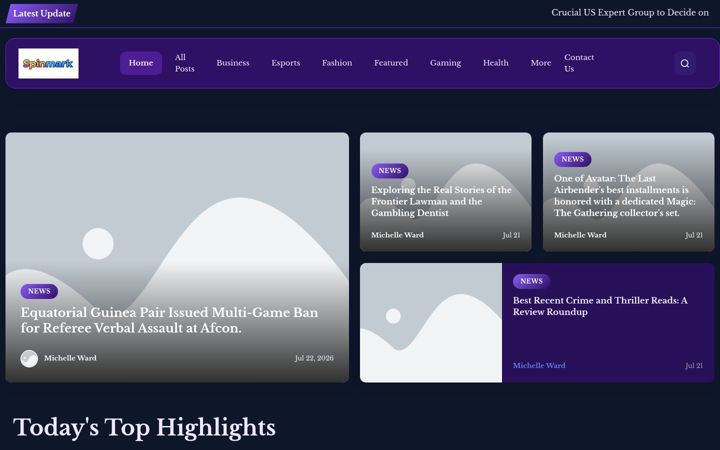This screenshot has width=720, height=450.
Task: Click NEWS tag on Crime and Thriller card
Action: coord(531,281)
